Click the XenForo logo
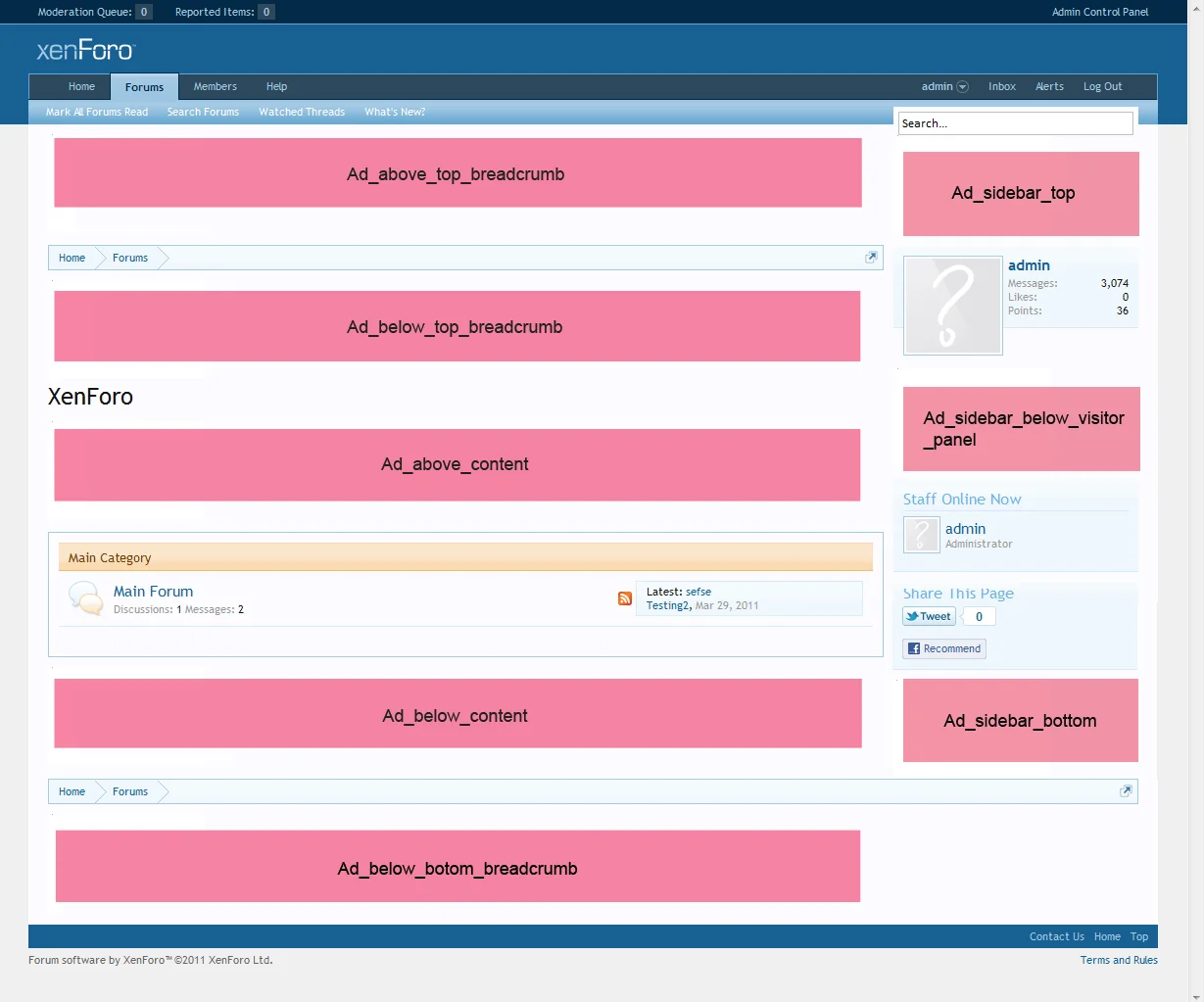The width and height of the screenshot is (1204, 1002). (x=85, y=50)
